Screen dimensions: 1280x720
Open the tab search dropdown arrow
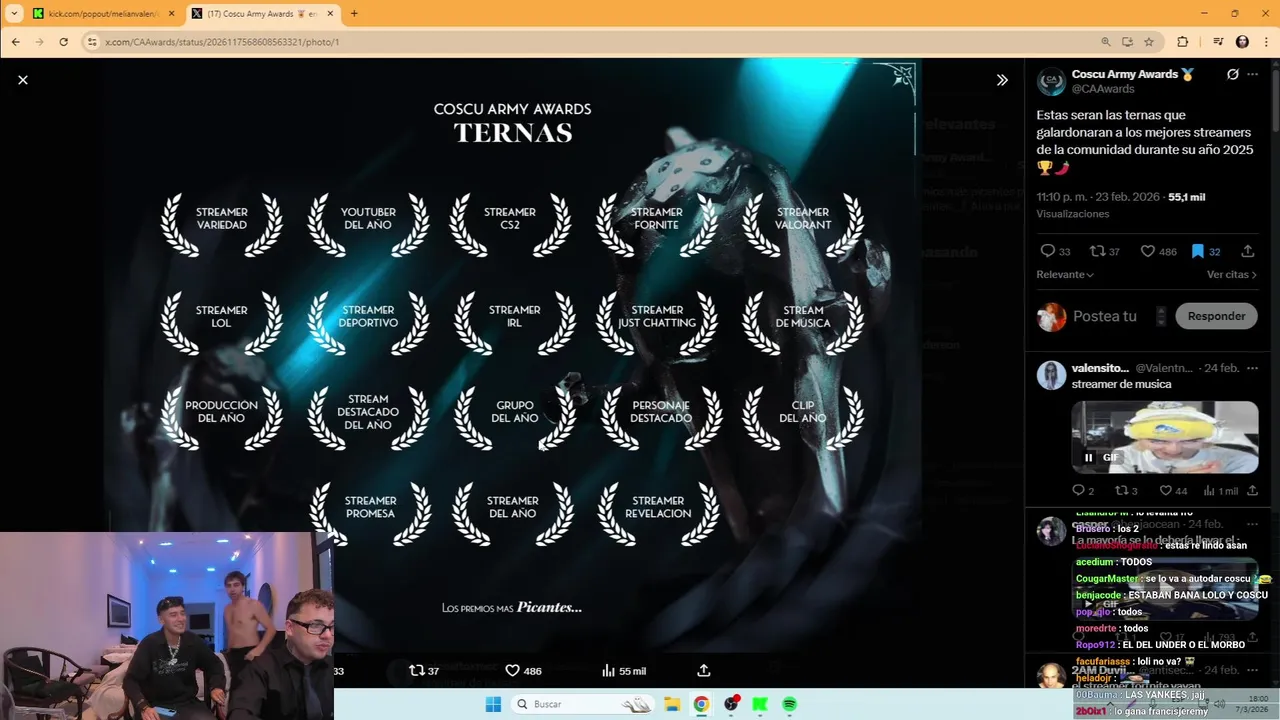click(x=13, y=14)
